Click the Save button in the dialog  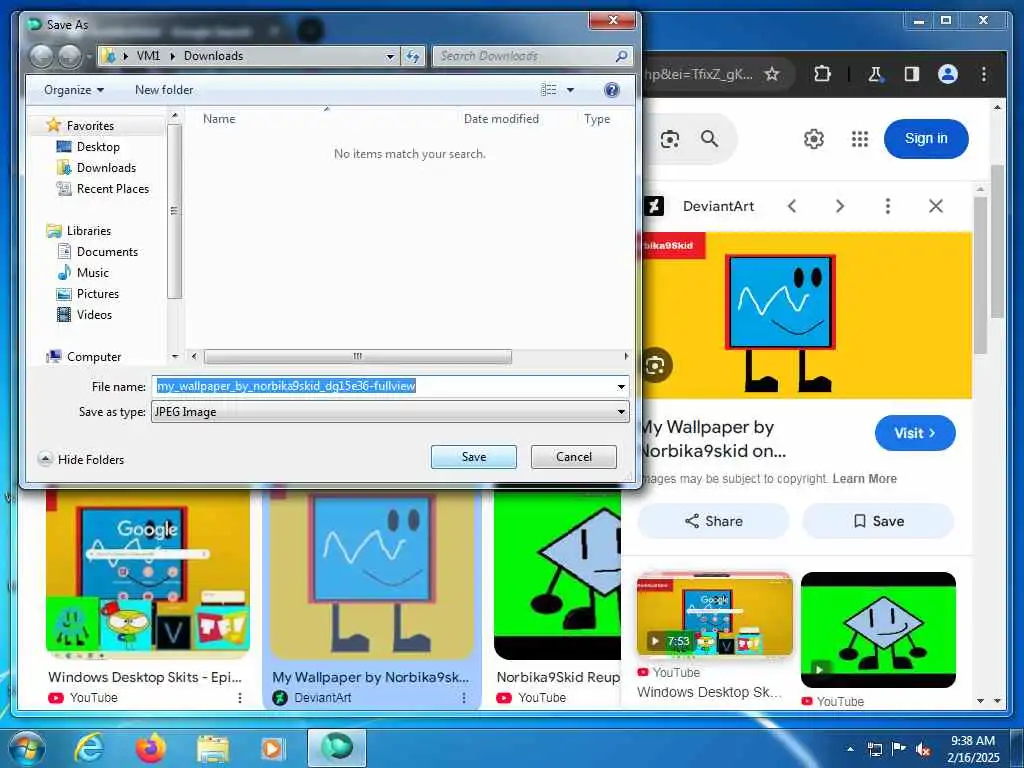[x=473, y=456]
